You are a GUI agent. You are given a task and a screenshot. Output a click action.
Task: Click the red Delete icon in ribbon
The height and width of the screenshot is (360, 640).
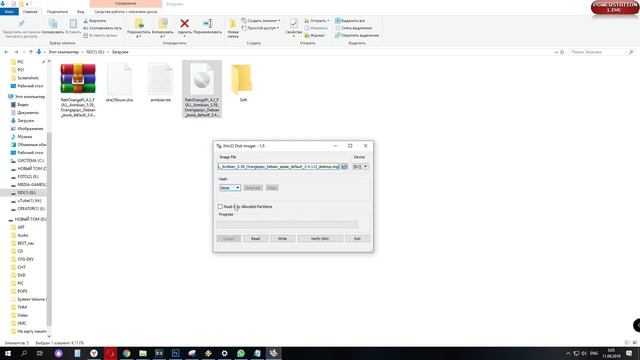pos(184,24)
